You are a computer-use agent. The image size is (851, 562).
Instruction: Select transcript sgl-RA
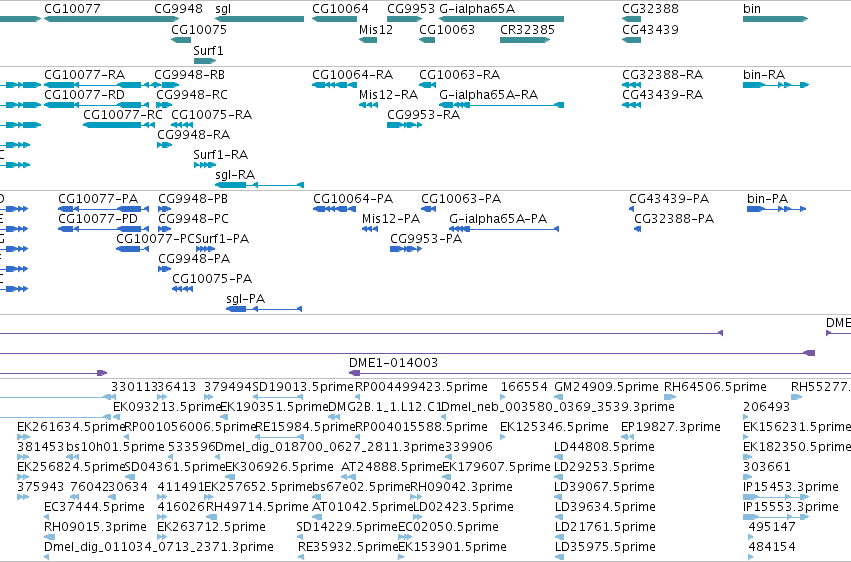tap(259, 186)
